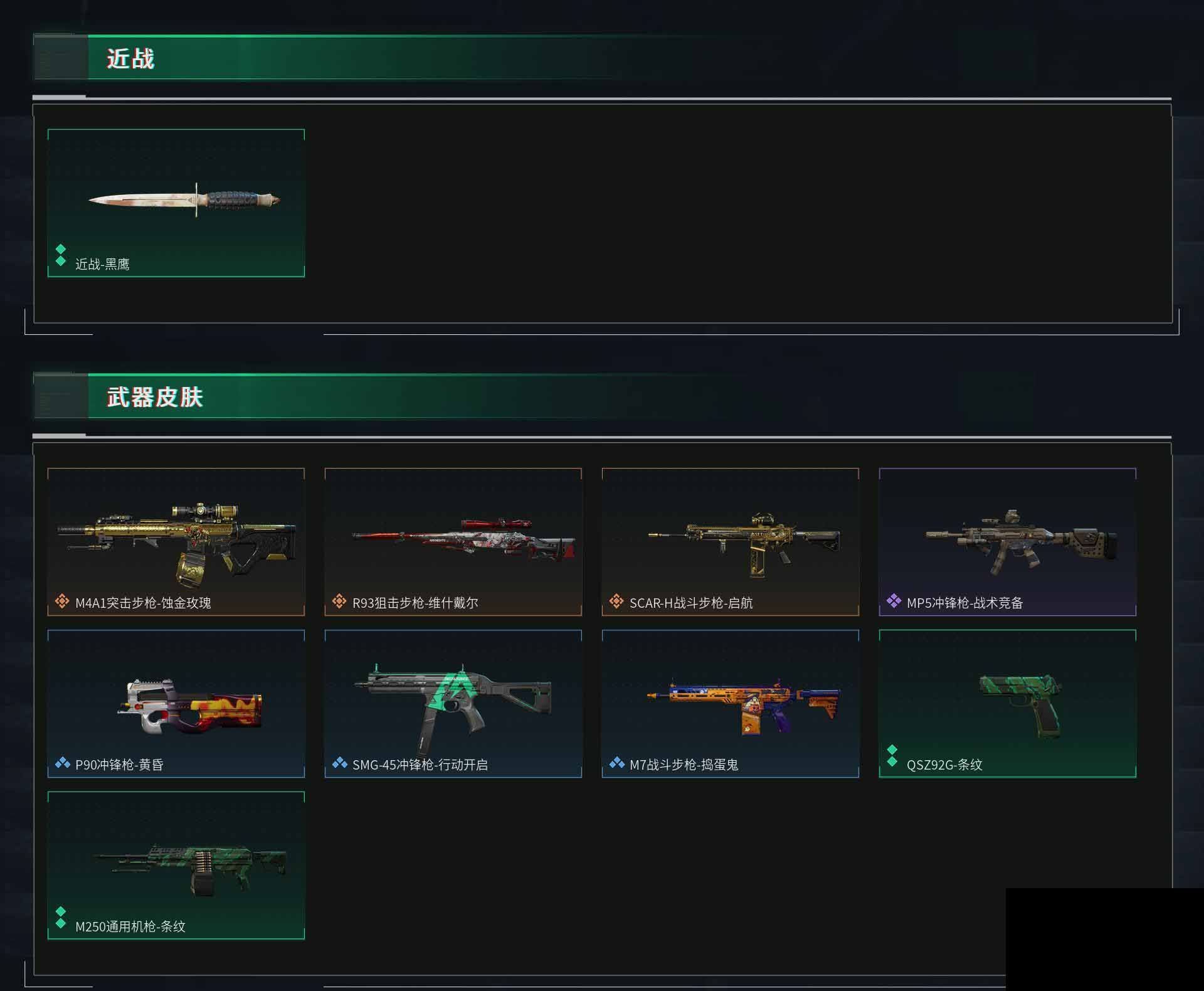The image size is (1204, 991).
Task: Click blue rarity icon beside M7战斗步枪
Action: [x=616, y=763]
